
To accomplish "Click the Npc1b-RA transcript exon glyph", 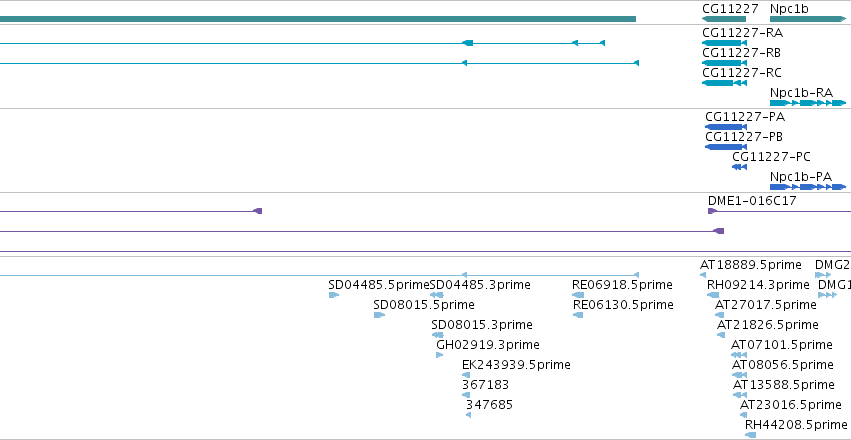I will pyautogui.click(x=808, y=103).
